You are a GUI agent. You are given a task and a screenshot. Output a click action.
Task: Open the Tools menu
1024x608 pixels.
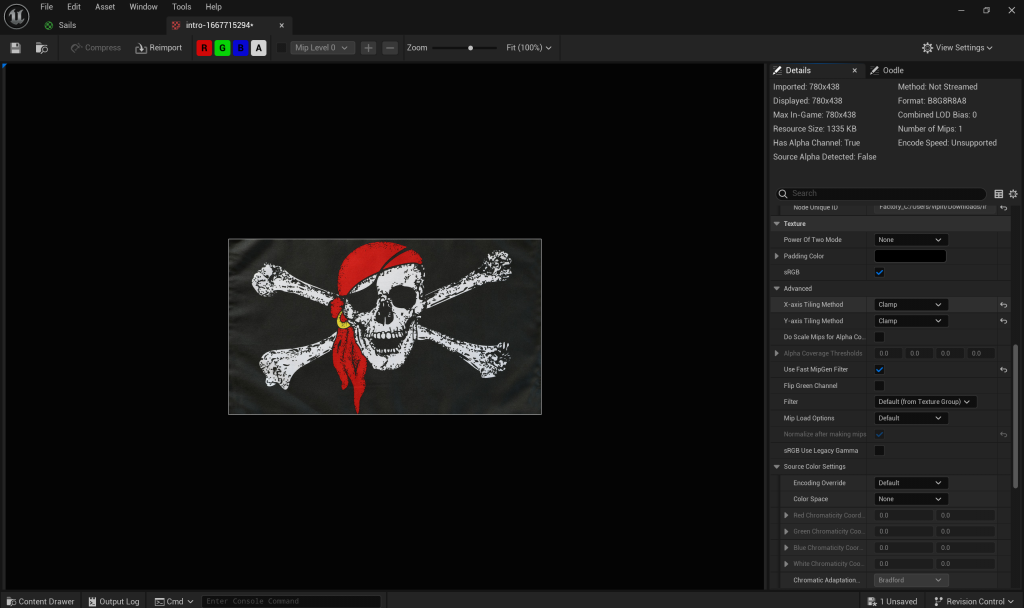point(182,7)
